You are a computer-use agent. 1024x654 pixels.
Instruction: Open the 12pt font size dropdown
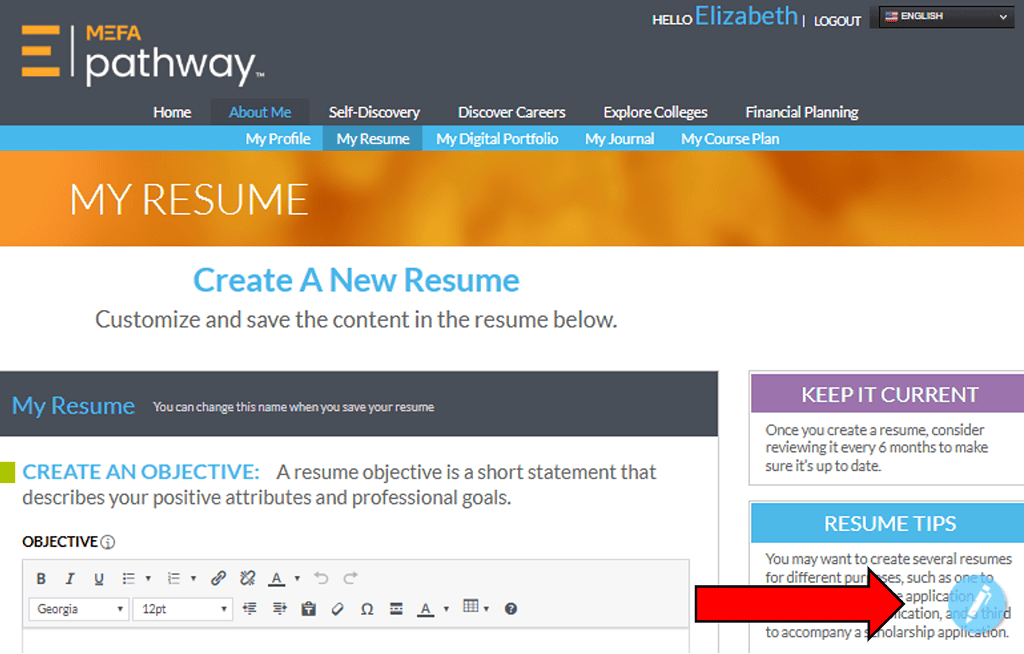(x=183, y=608)
